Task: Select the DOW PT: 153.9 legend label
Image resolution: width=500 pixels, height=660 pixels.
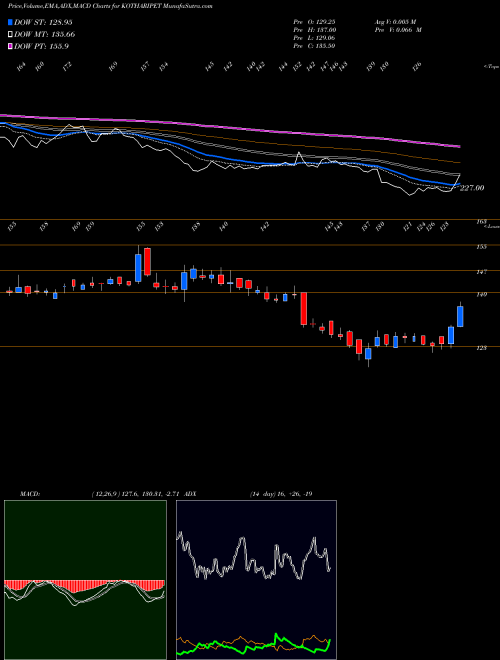Action: (41, 46)
